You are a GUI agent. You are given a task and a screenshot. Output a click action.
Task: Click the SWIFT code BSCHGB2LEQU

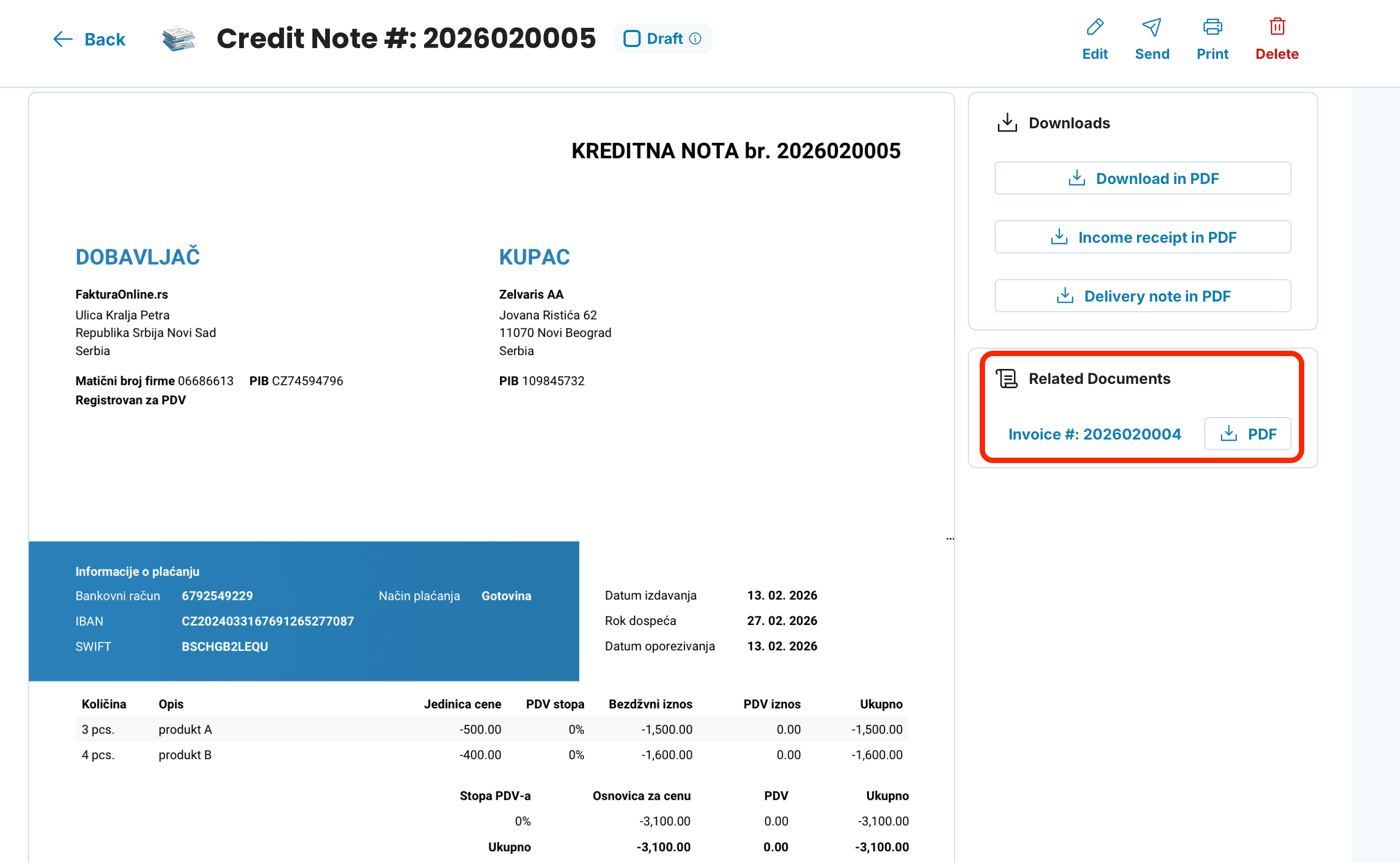click(225, 646)
